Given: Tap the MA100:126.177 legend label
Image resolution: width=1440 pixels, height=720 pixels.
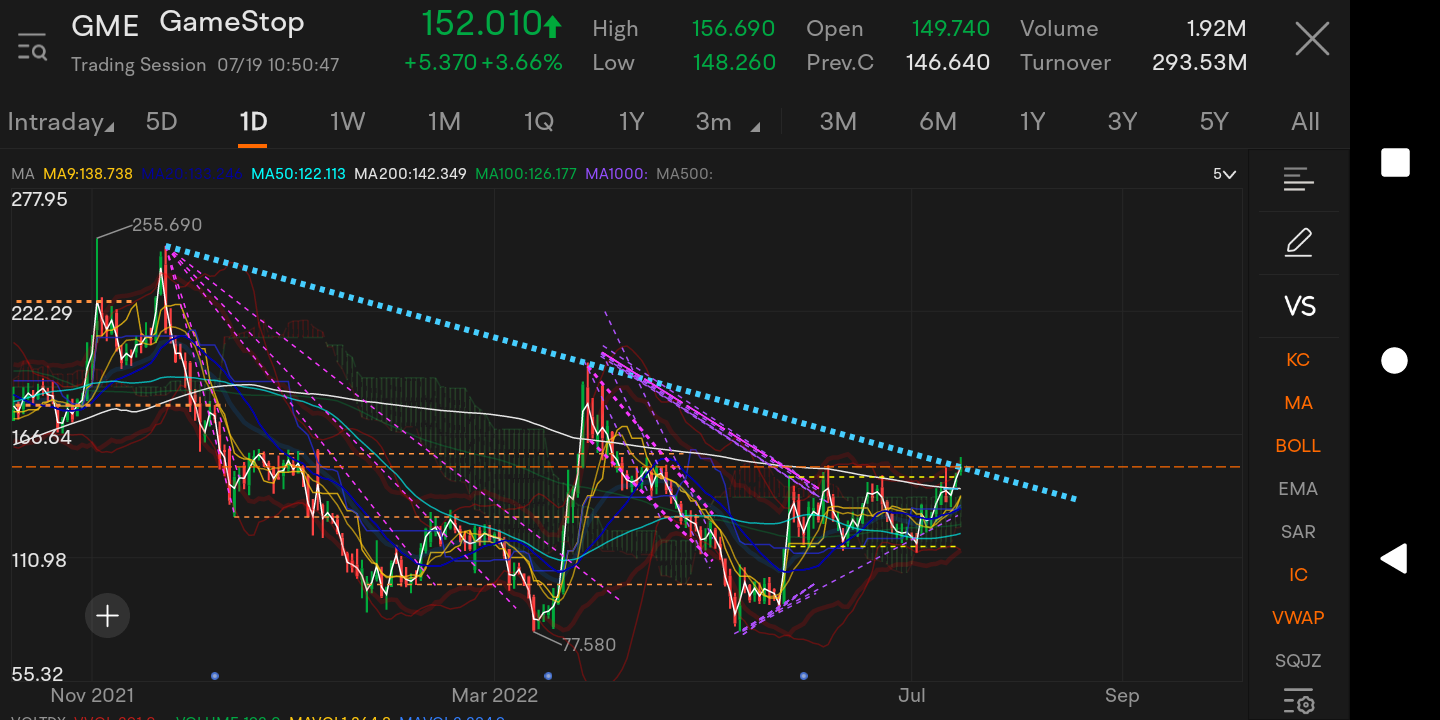Looking at the screenshot, I should [x=526, y=174].
